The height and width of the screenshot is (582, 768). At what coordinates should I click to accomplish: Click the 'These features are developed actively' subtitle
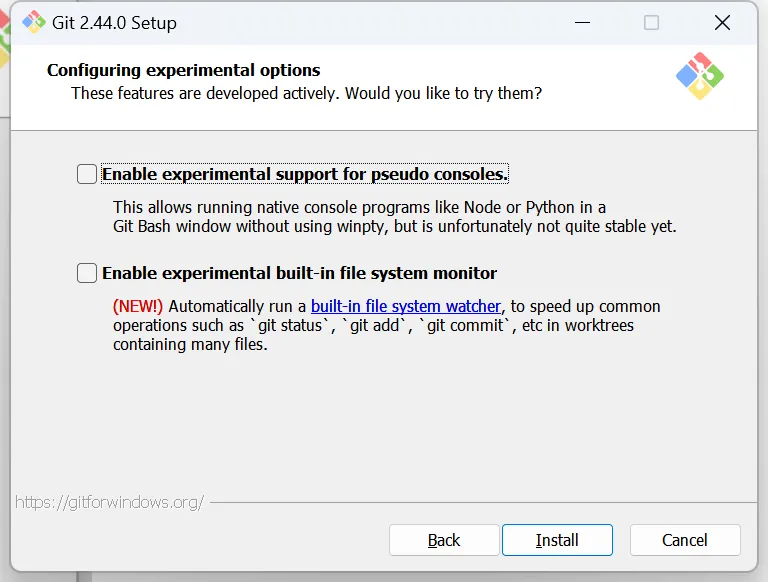click(x=306, y=93)
